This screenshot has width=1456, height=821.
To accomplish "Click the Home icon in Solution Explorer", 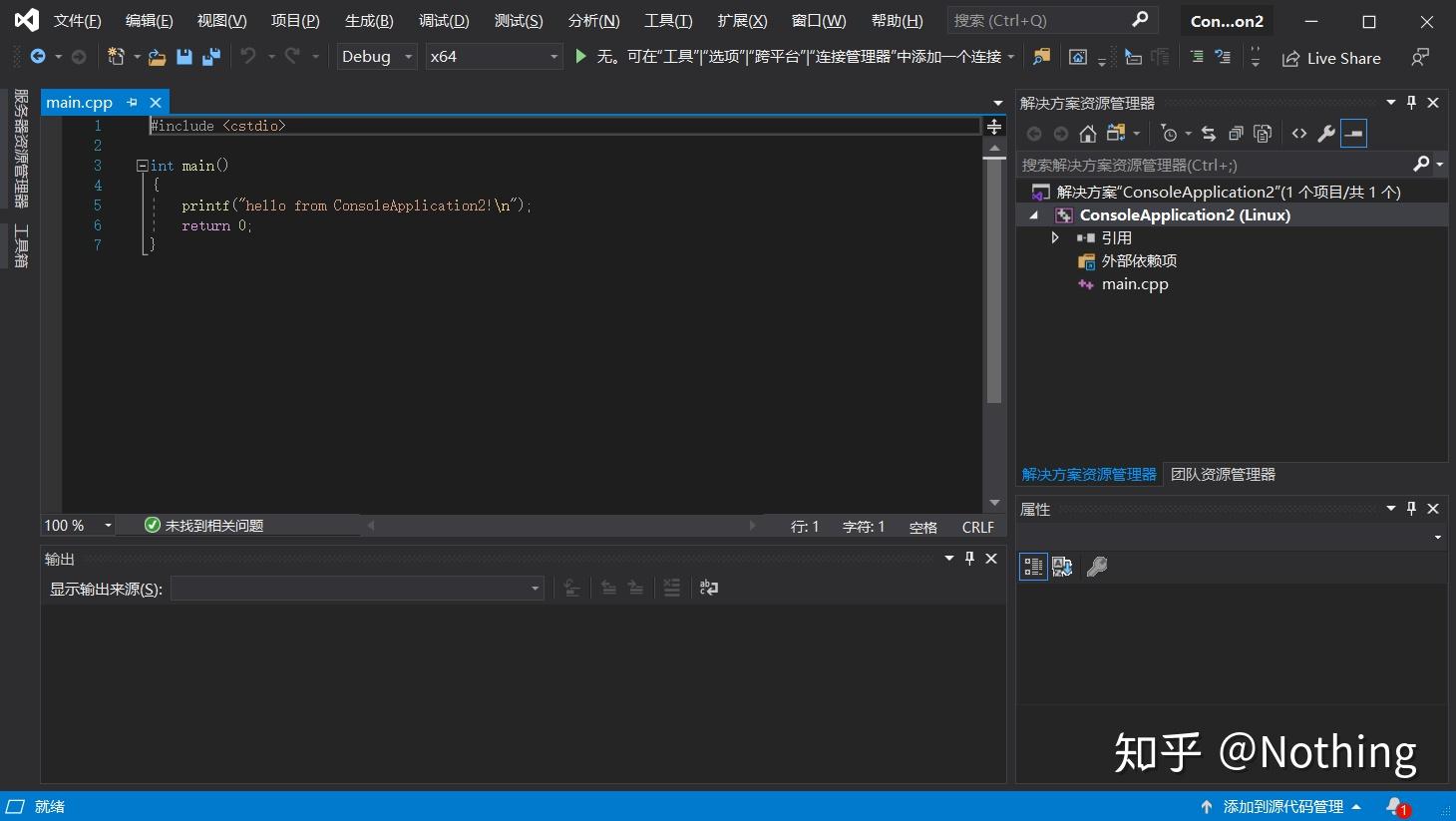I will tap(1087, 133).
